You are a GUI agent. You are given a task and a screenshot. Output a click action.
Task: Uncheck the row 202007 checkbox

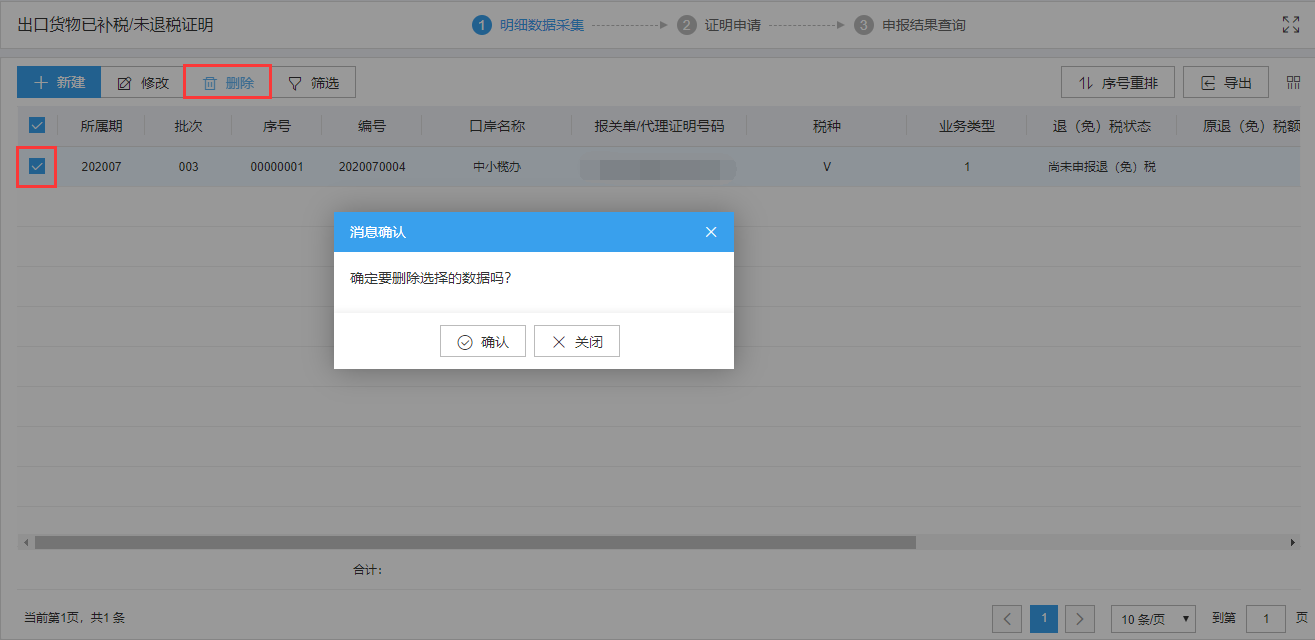point(37,167)
